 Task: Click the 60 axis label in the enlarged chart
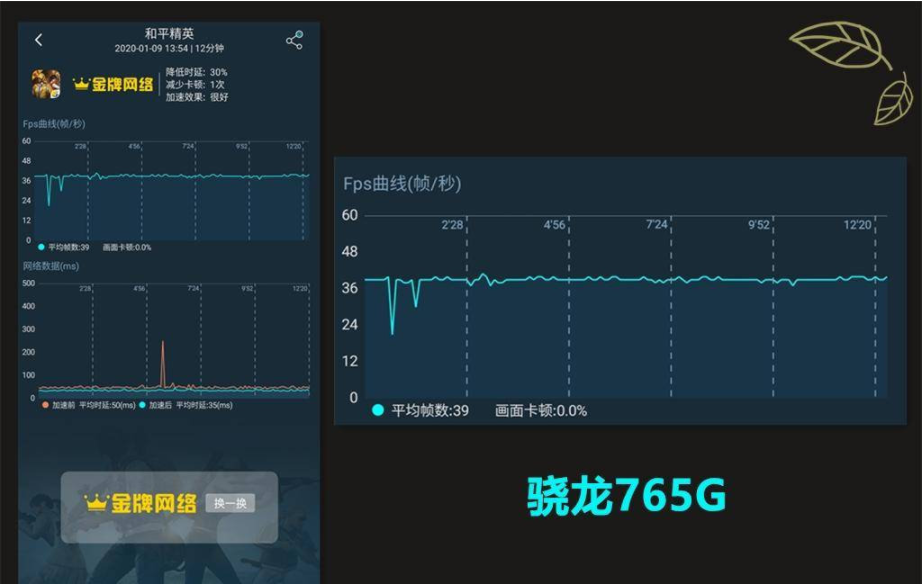pos(350,215)
